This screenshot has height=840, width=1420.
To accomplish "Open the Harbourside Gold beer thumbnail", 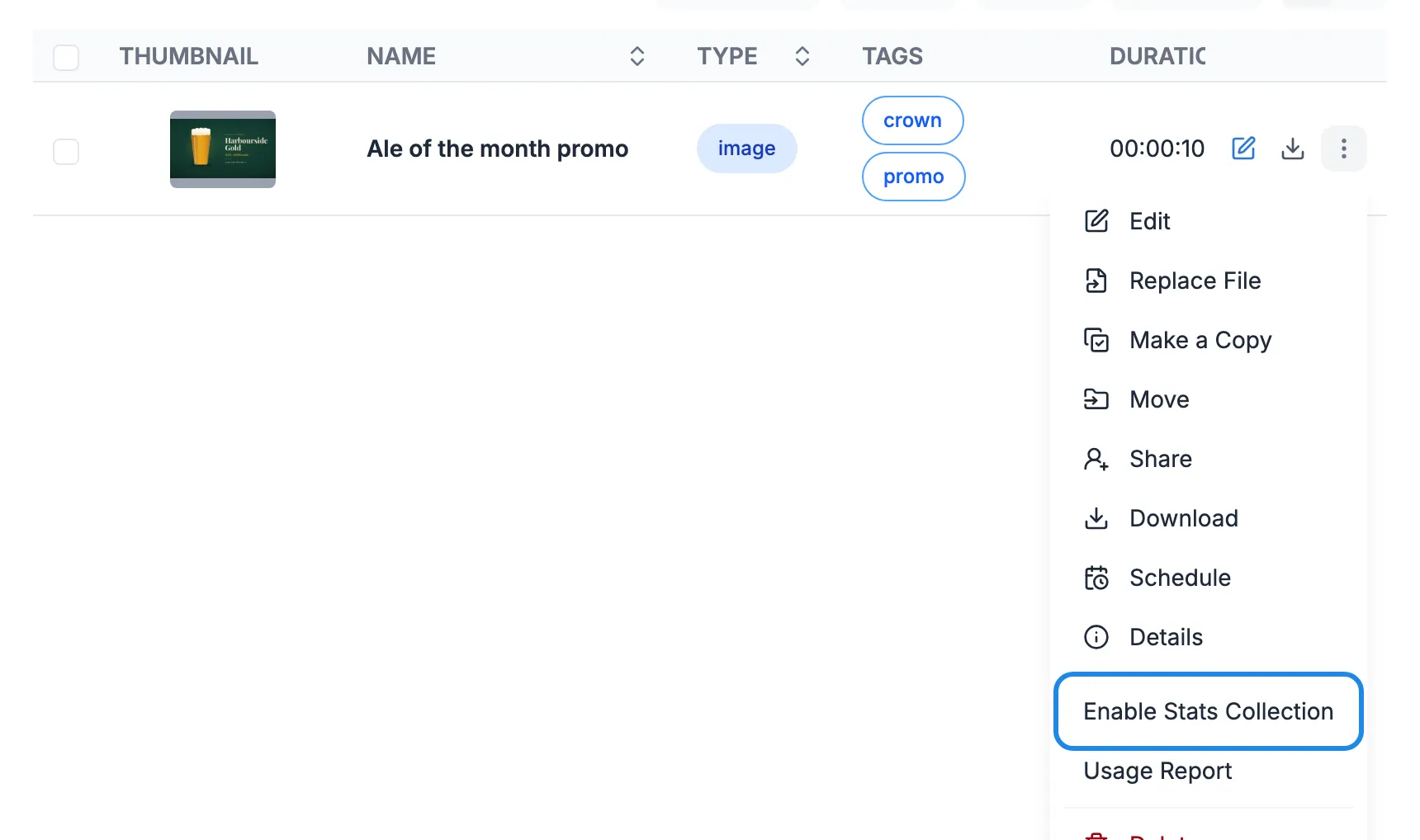I will click(x=223, y=149).
